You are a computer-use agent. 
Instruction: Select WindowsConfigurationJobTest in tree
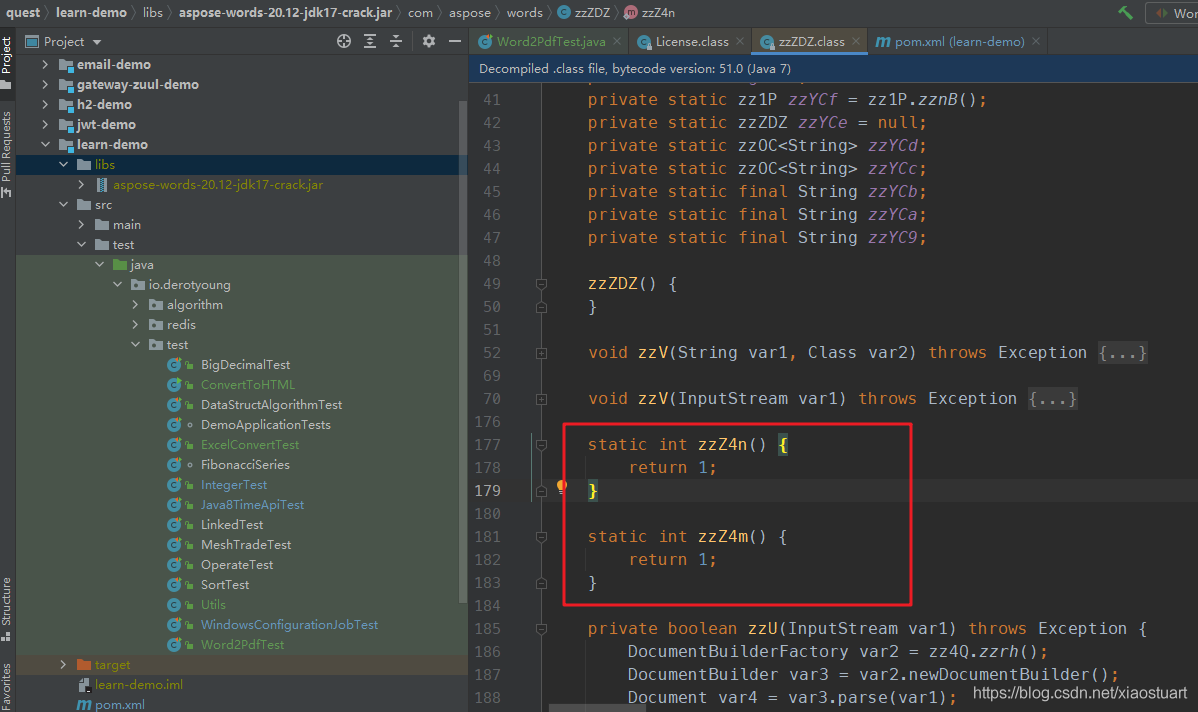point(289,624)
